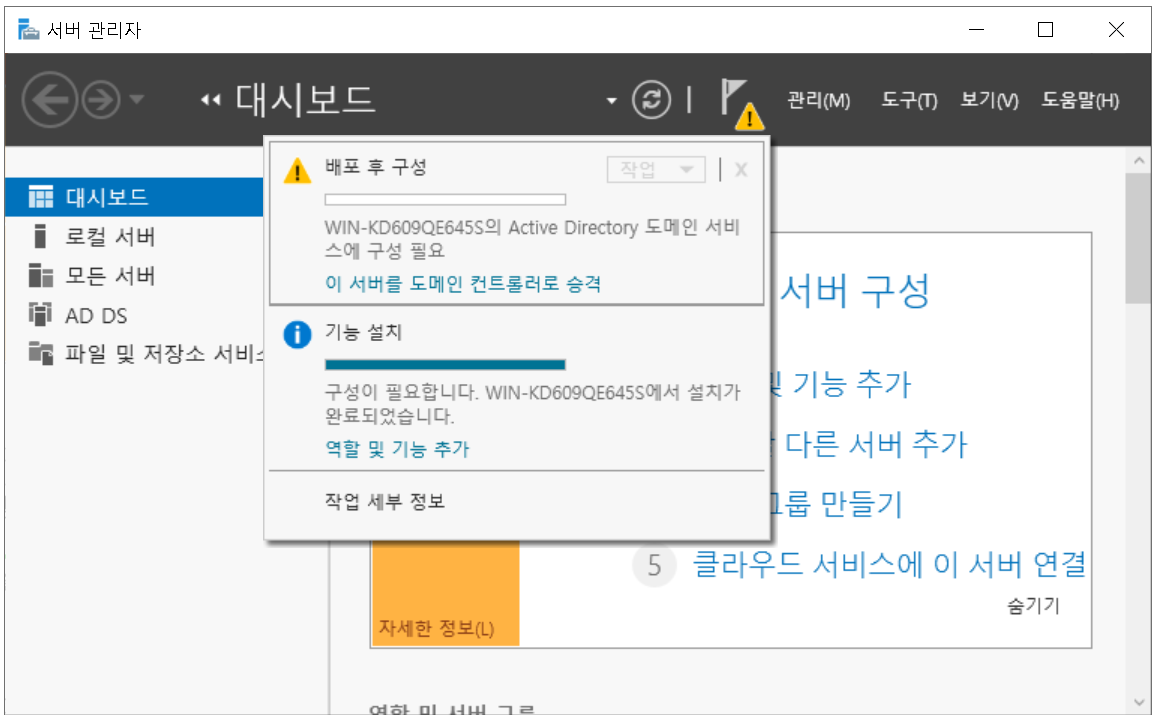The width and height of the screenshot is (1159, 720).
Task: Click the yellow warning icon for 배포 후 구성
Action: coord(297,171)
